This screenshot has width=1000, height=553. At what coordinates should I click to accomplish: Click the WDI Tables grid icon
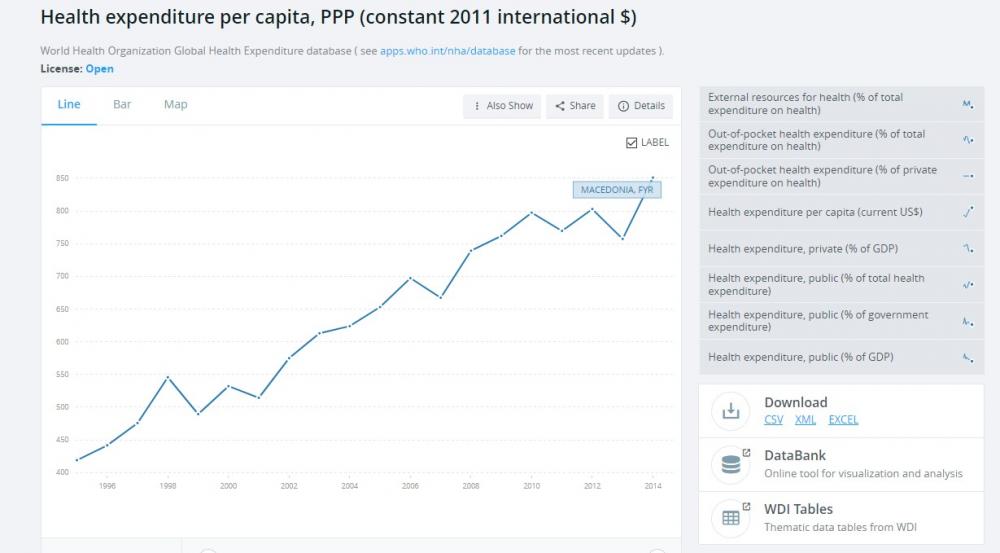click(731, 518)
